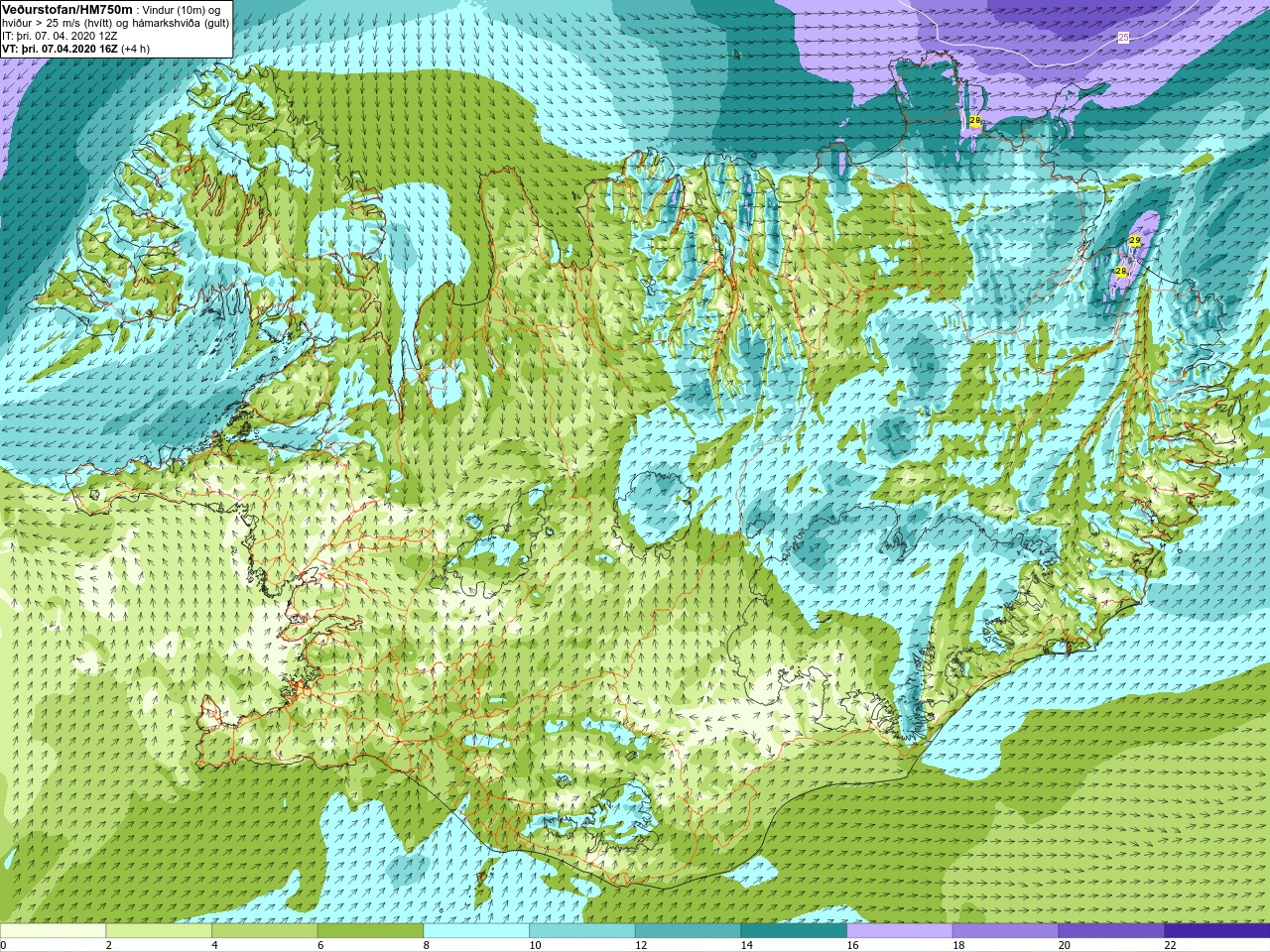Click the yellow 28 marker below the 29 marker
The width and height of the screenshot is (1270, 952).
tap(1121, 271)
